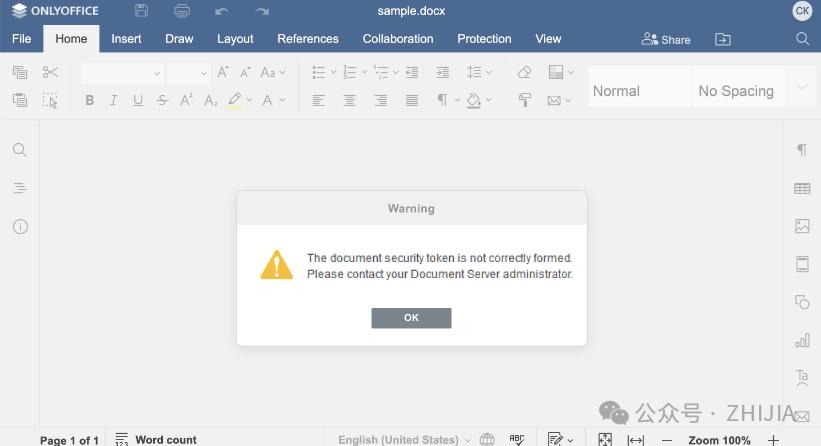The image size is (821, 446).
Task: Toggle subscript formatting
Action: point(210,100)
